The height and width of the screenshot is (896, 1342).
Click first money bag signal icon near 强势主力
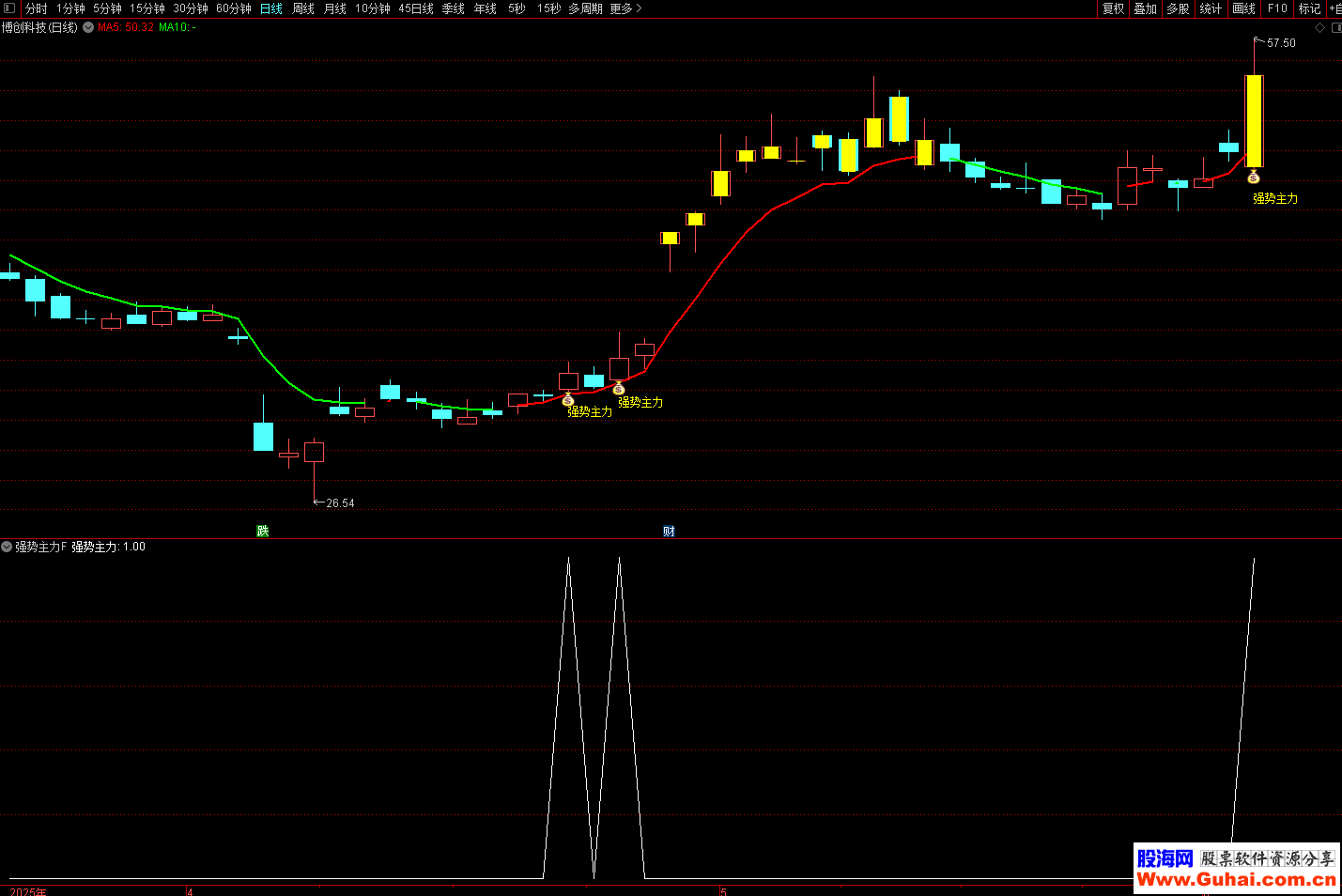(x=568, y=400)
